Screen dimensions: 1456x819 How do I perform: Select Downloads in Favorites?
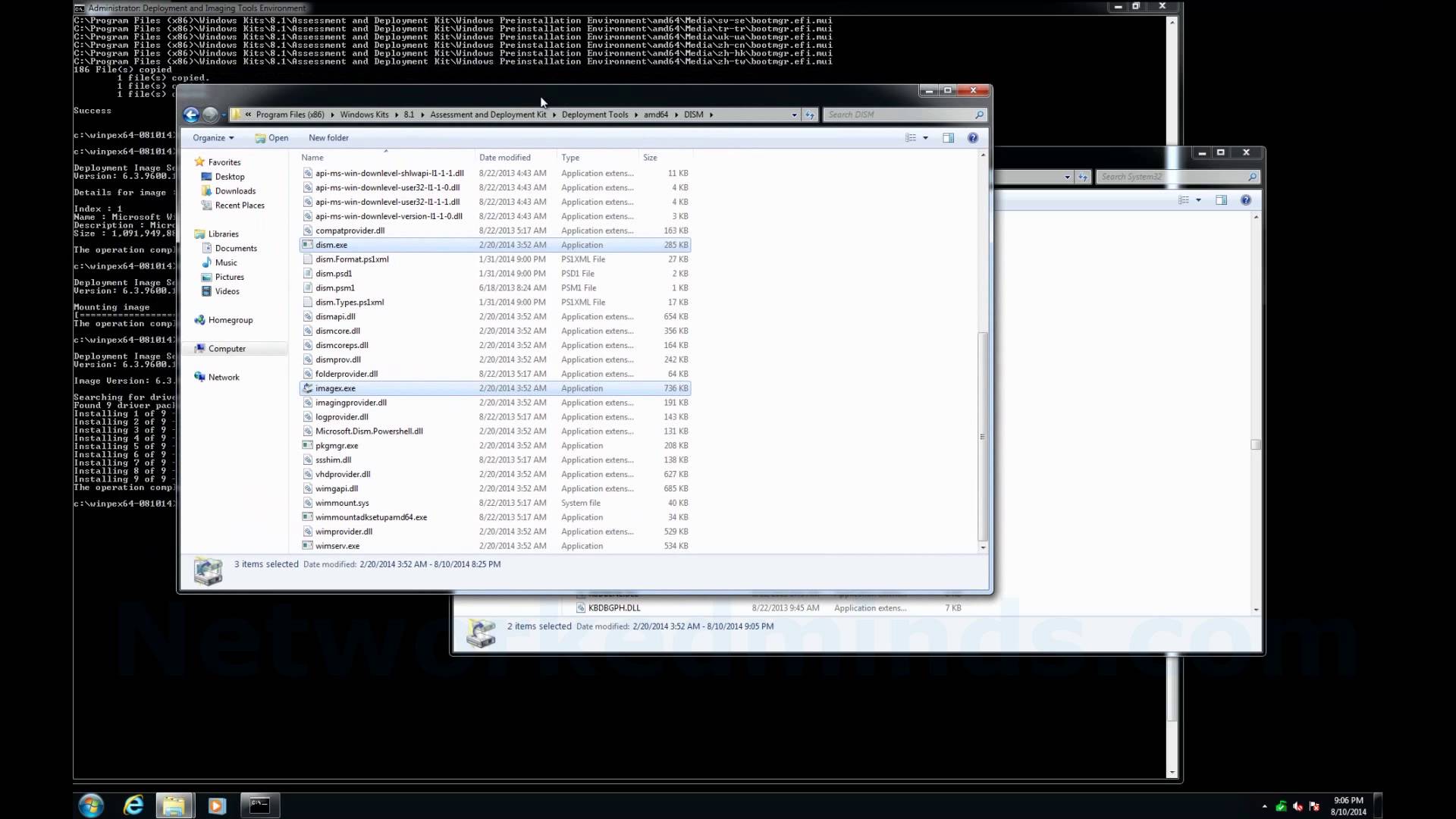[235, 191]
